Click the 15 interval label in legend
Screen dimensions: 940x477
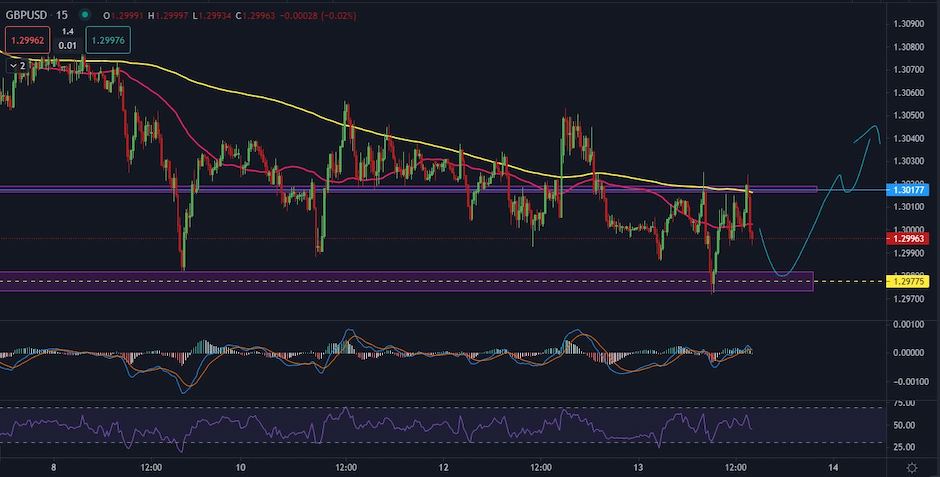pos(62,15)
